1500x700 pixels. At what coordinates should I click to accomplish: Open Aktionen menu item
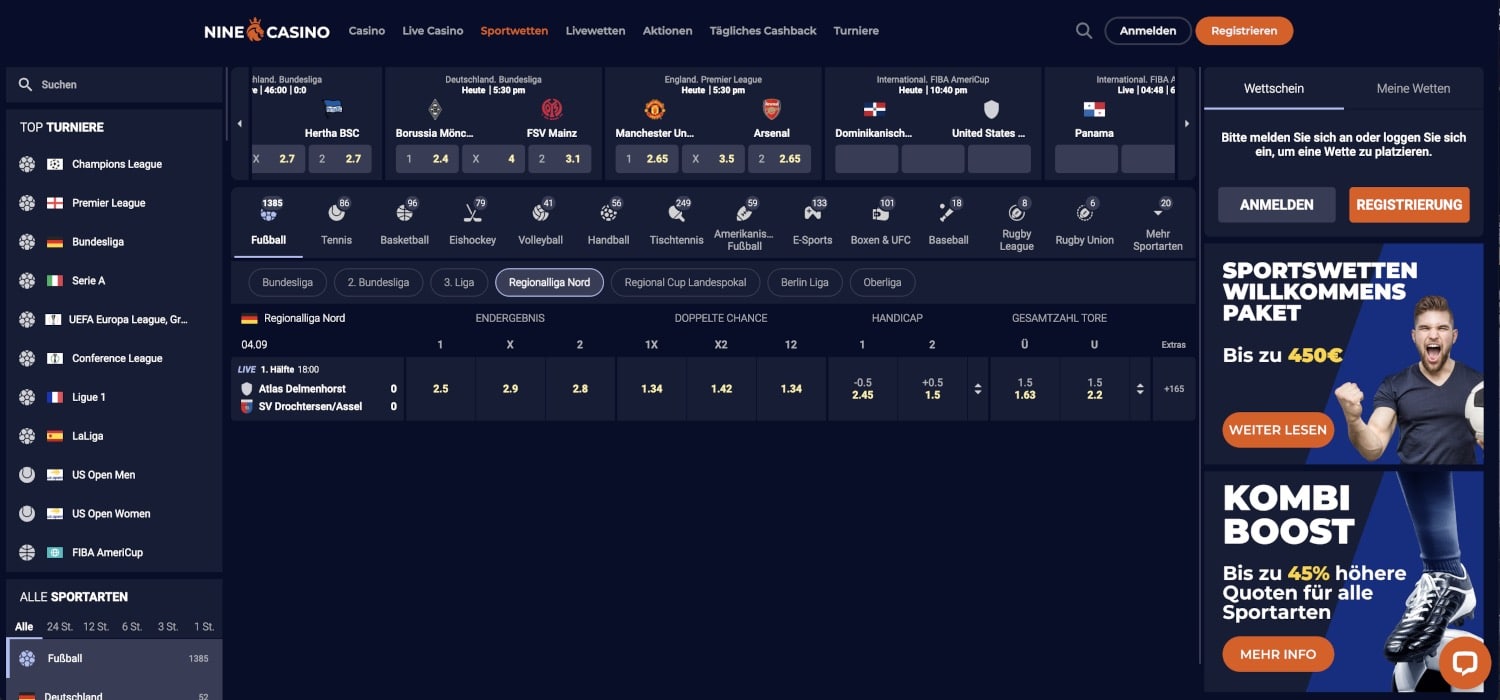(x=668, y=31)
